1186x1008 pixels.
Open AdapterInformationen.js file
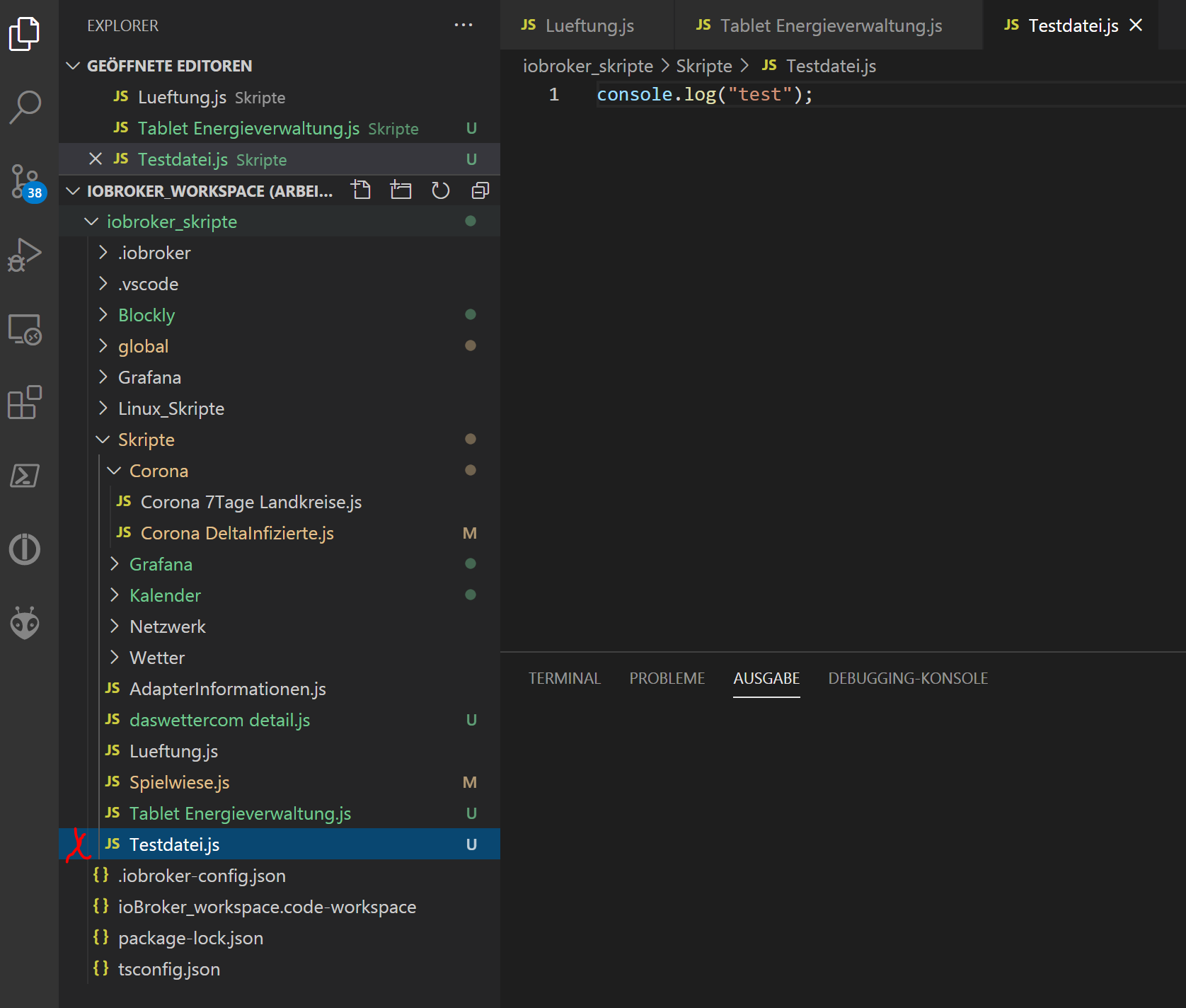coord(280,689)
